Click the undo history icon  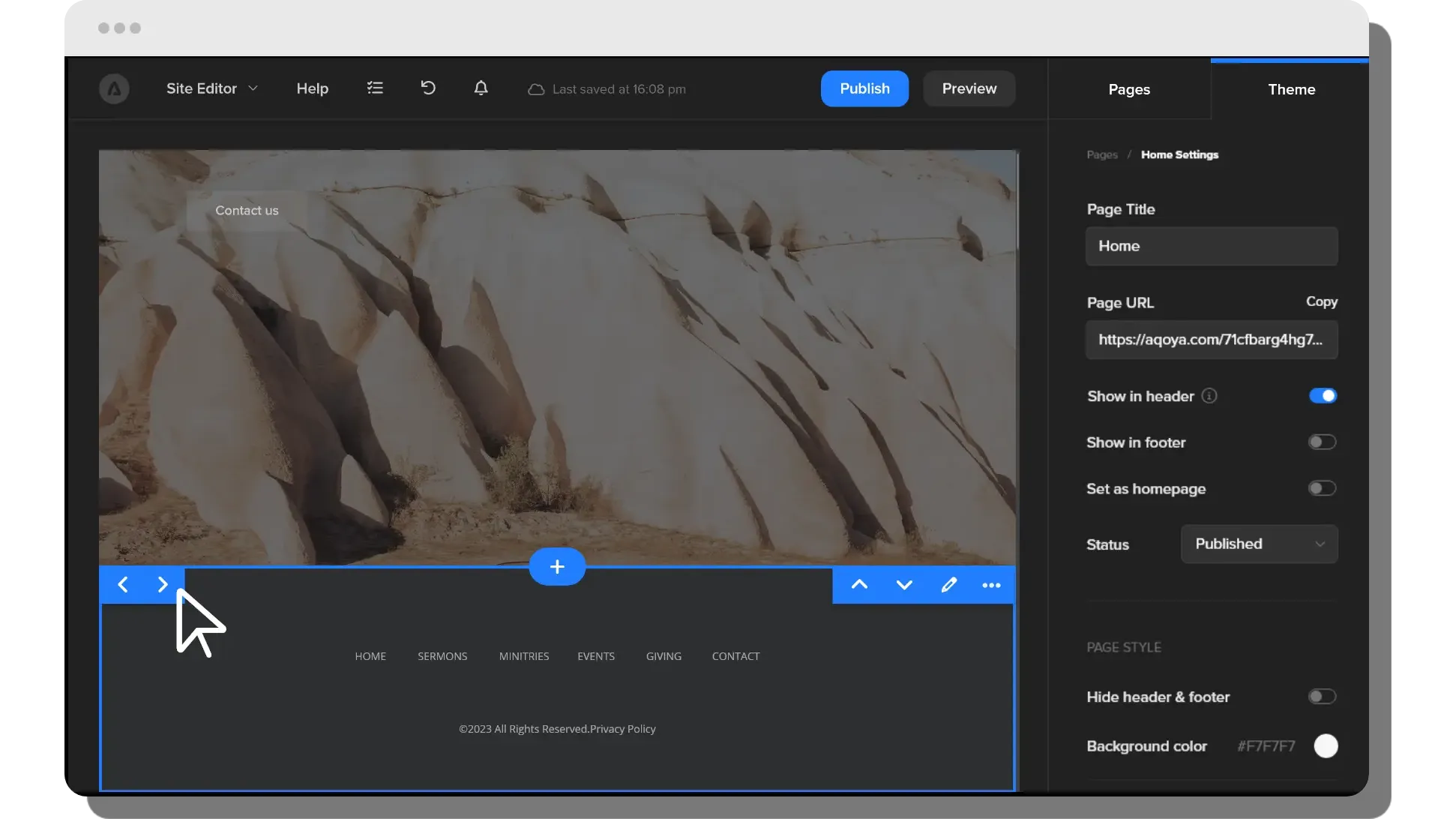click(428, 88)
